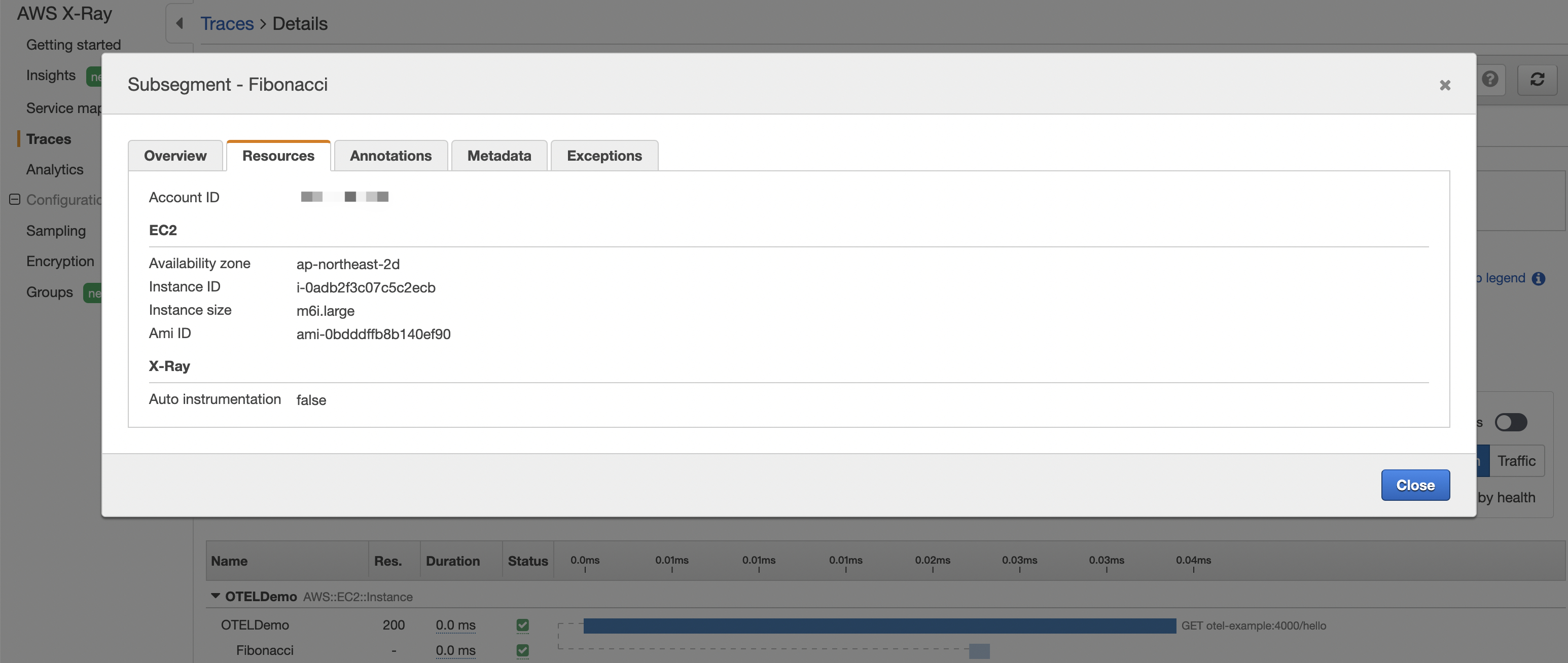The image size is (1568, 663).
Task: Click the Close button in the dialog
Action: 1415,485
